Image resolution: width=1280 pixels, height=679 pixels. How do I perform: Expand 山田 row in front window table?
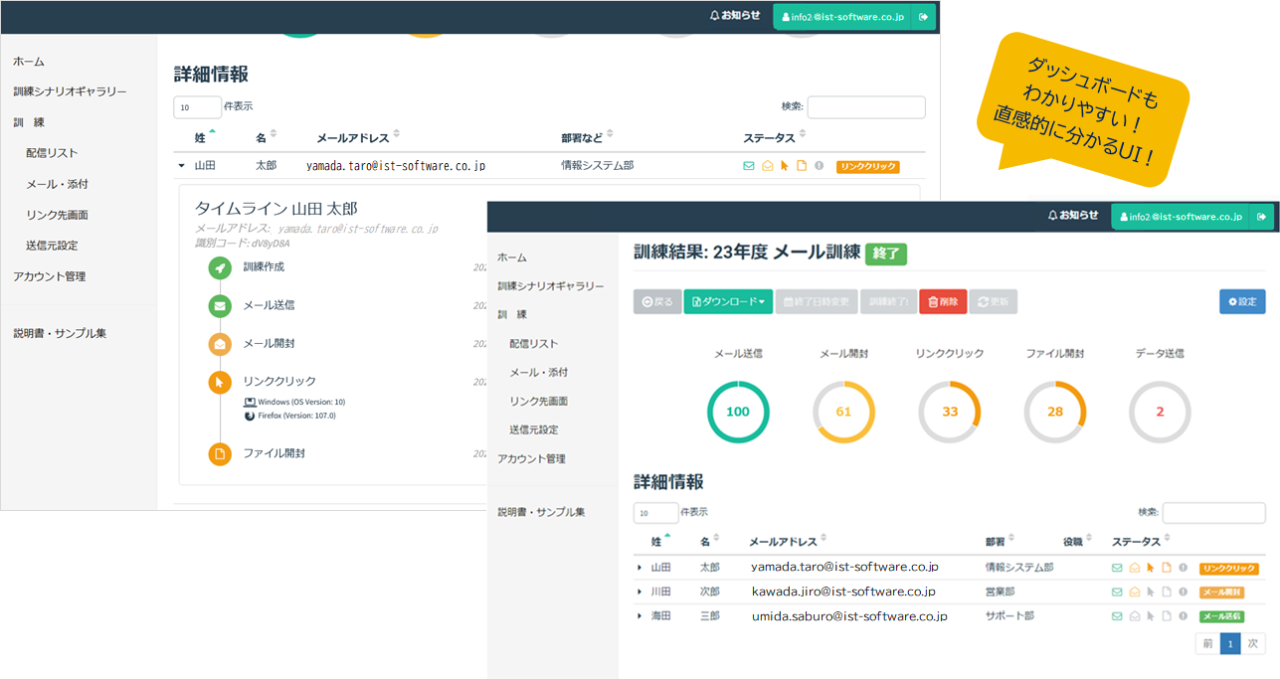pos(639,568)
